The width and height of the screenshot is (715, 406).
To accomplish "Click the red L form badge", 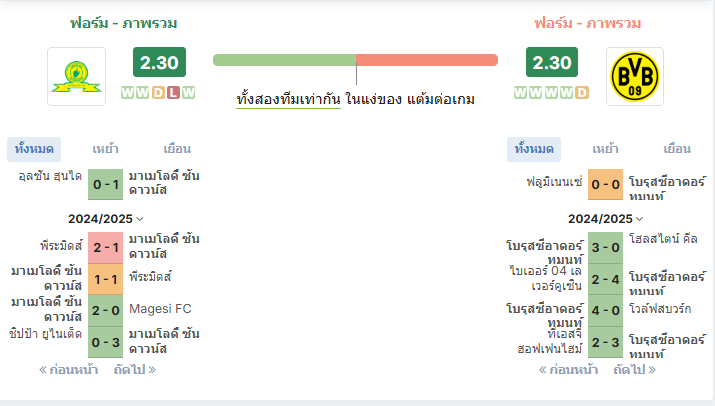I will pos(173,93).
